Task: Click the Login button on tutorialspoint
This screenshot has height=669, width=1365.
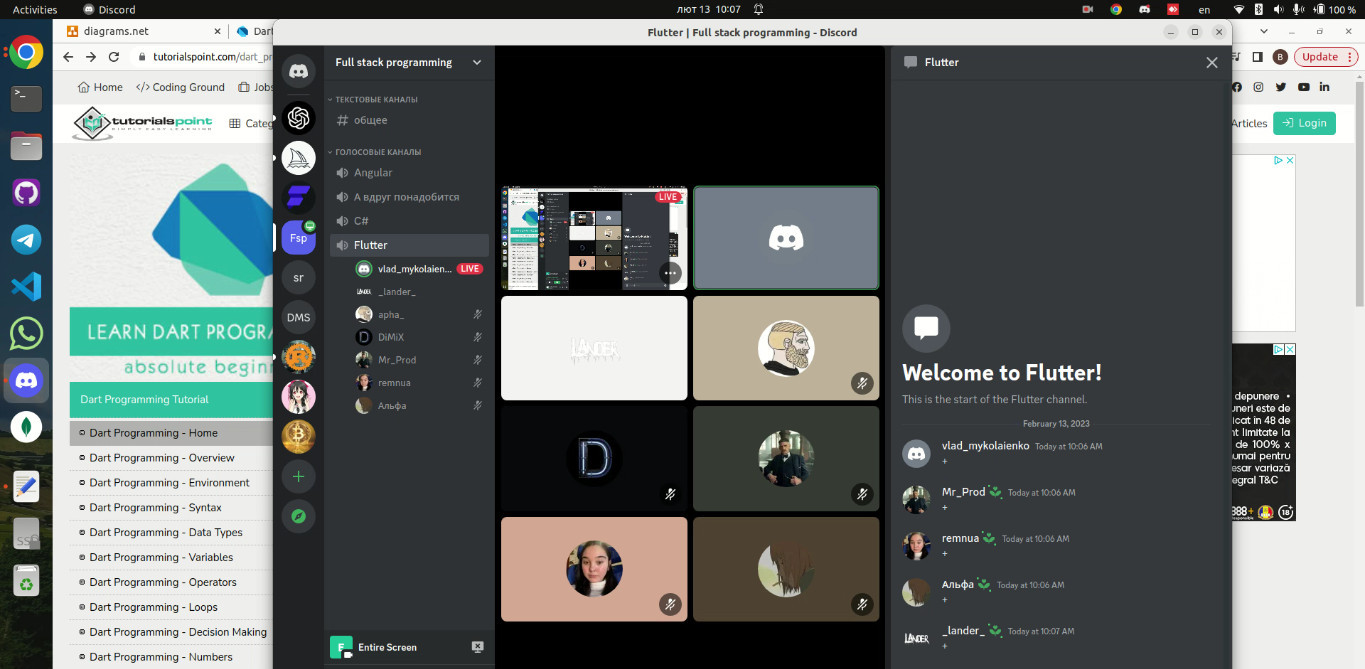Action: (x=1304, y=123)
